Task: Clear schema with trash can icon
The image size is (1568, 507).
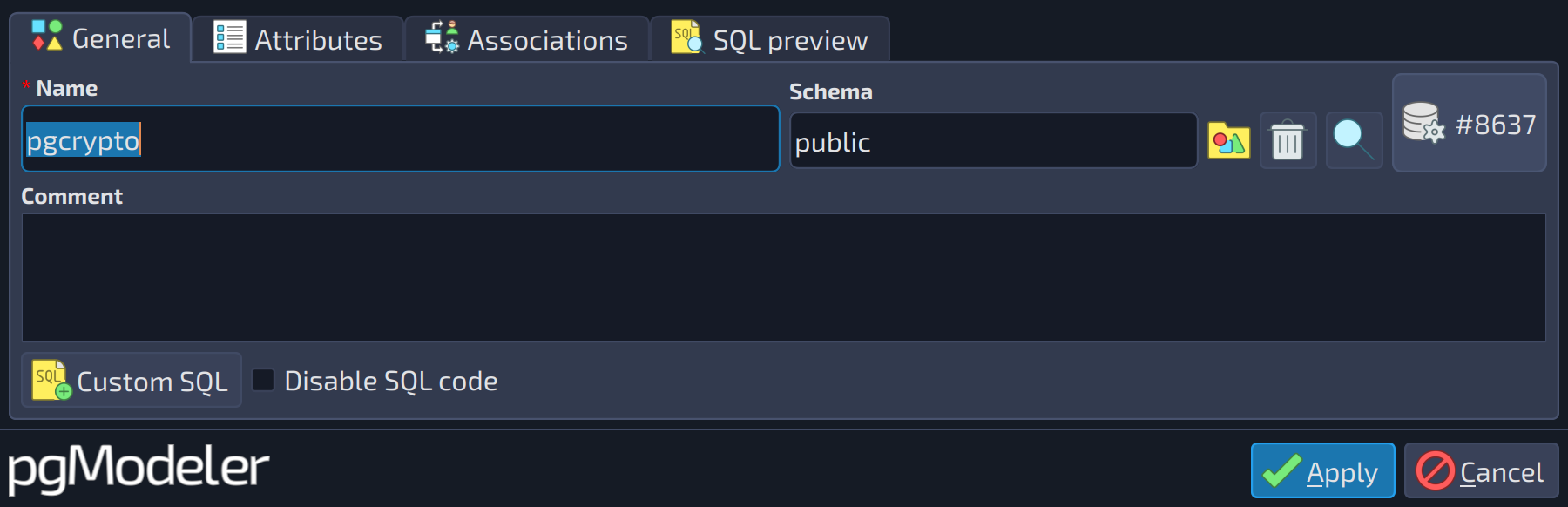Action: tap(1288, 141)
